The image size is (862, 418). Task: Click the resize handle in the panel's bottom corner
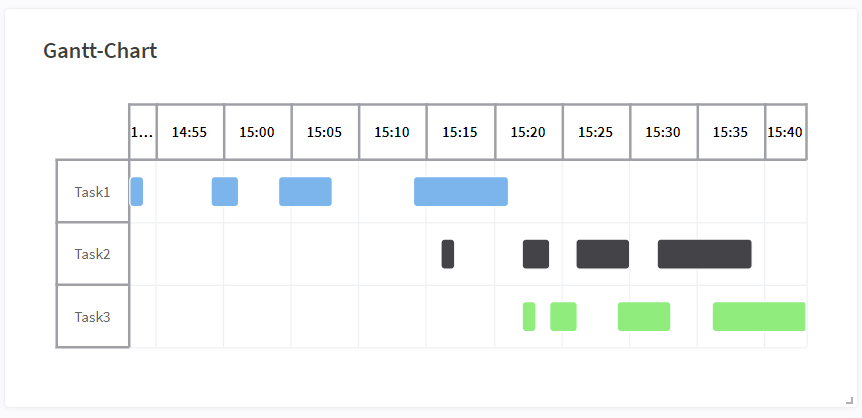click(x=850, y=400)
